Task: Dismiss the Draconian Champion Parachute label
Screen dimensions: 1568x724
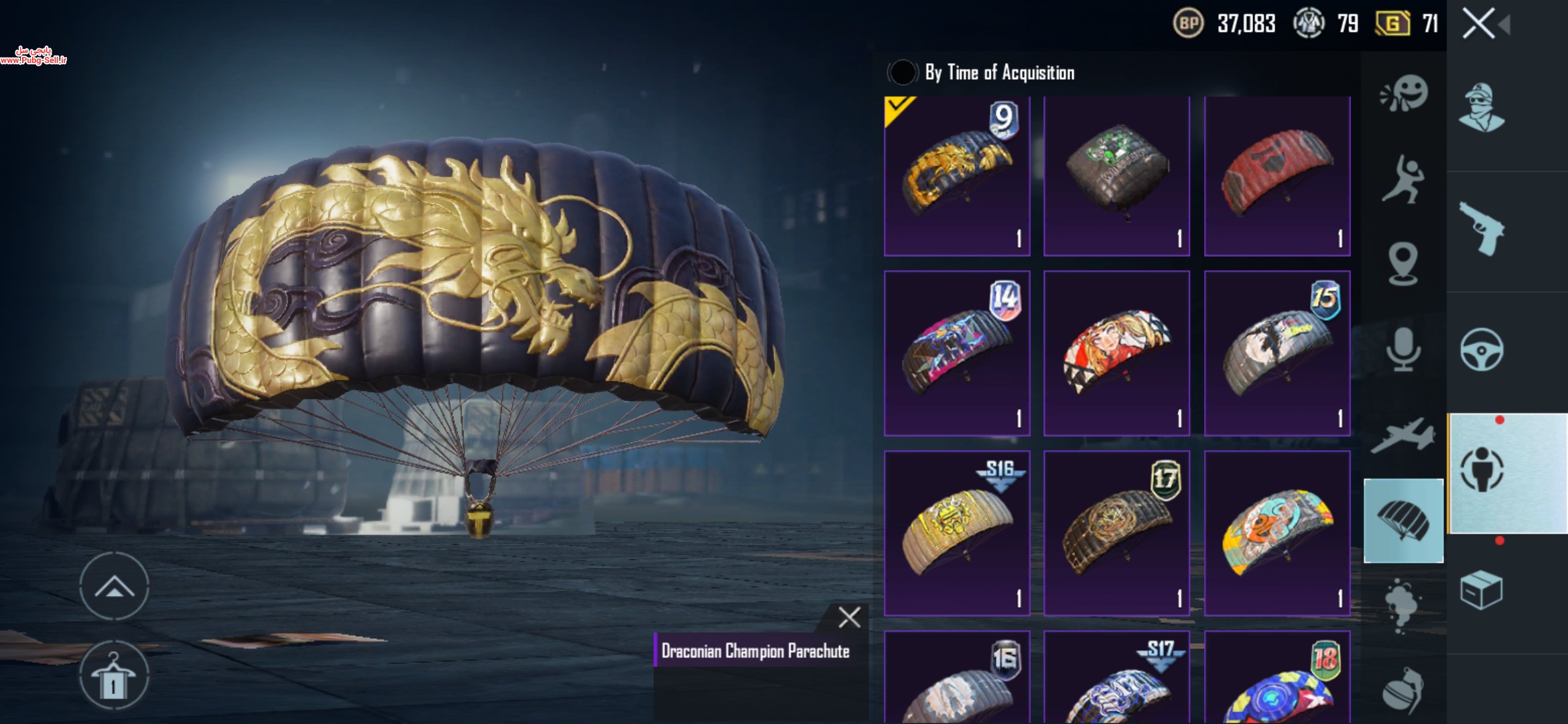Action: [x=849, y=617]
